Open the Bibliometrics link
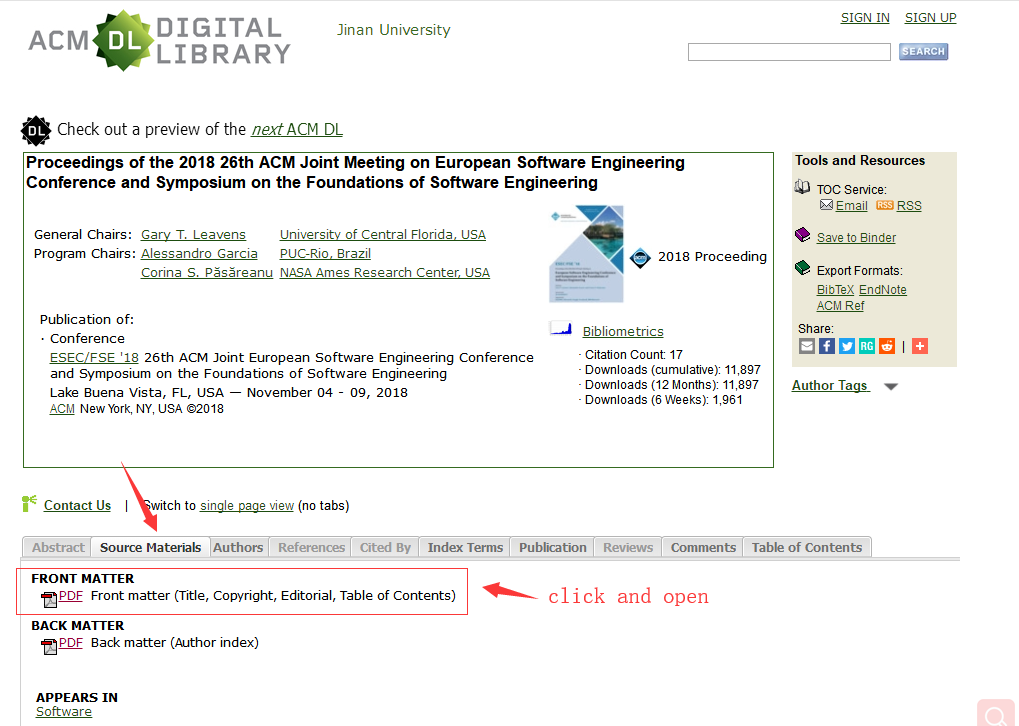The width and height of the screenshot is (1019, 726). pos(623,331)
